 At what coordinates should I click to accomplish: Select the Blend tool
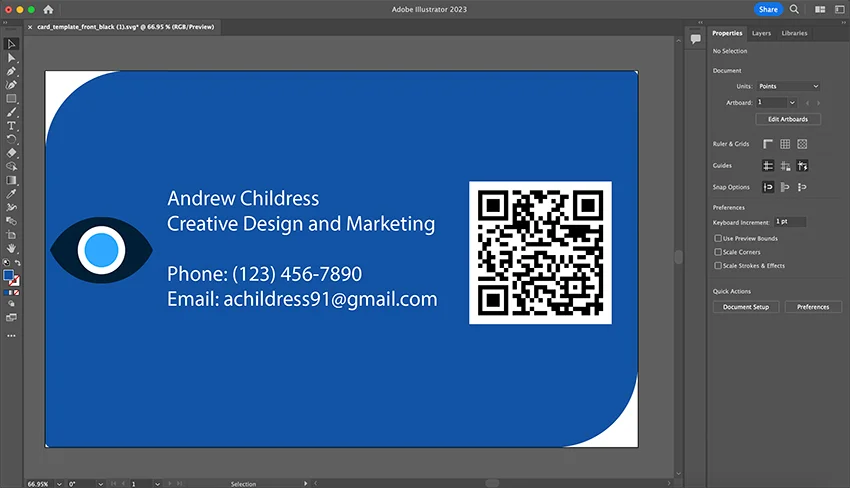[11, 221]
